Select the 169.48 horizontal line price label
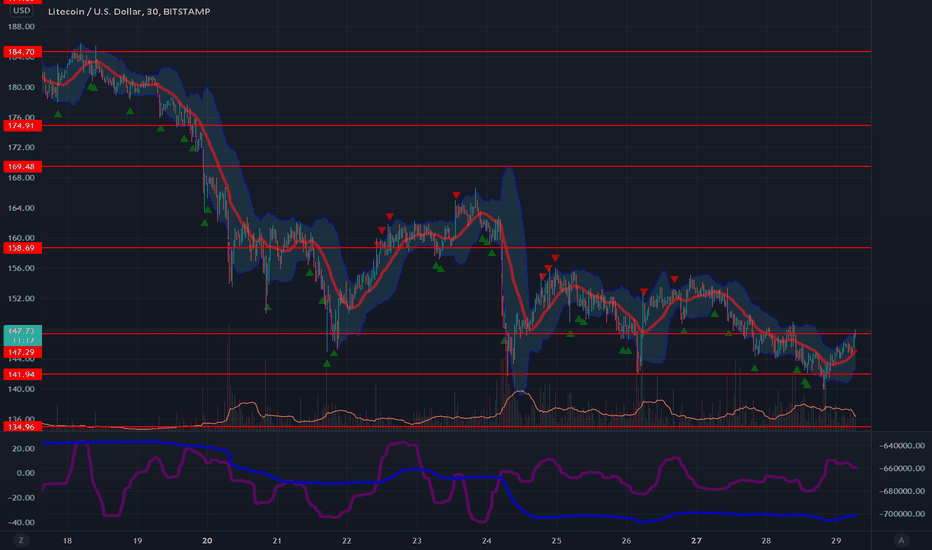Viewport: 932px width, 550px height. [x=22, y=166]
